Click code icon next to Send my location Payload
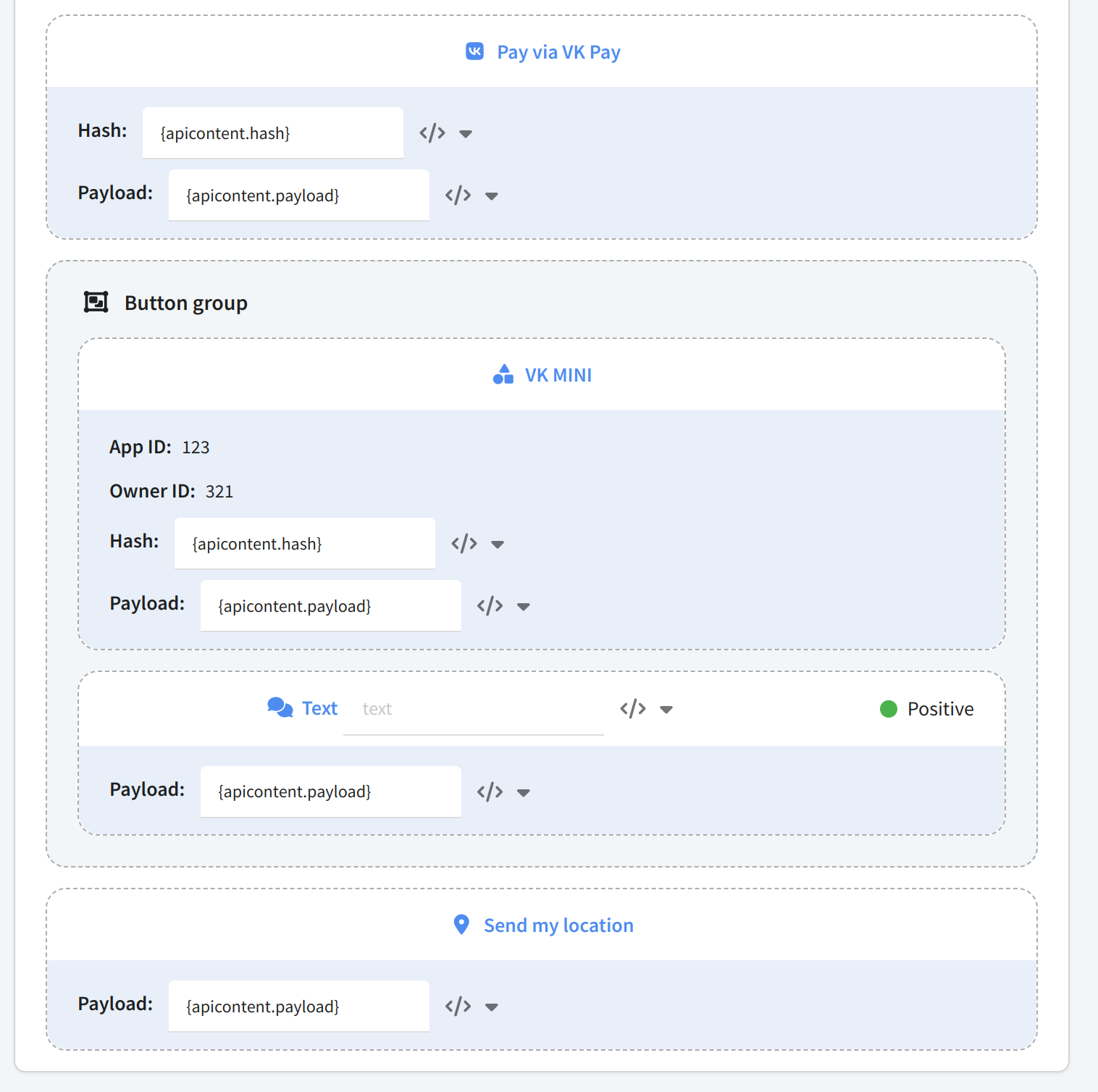The image size is (1098, 1092). 458,1007
